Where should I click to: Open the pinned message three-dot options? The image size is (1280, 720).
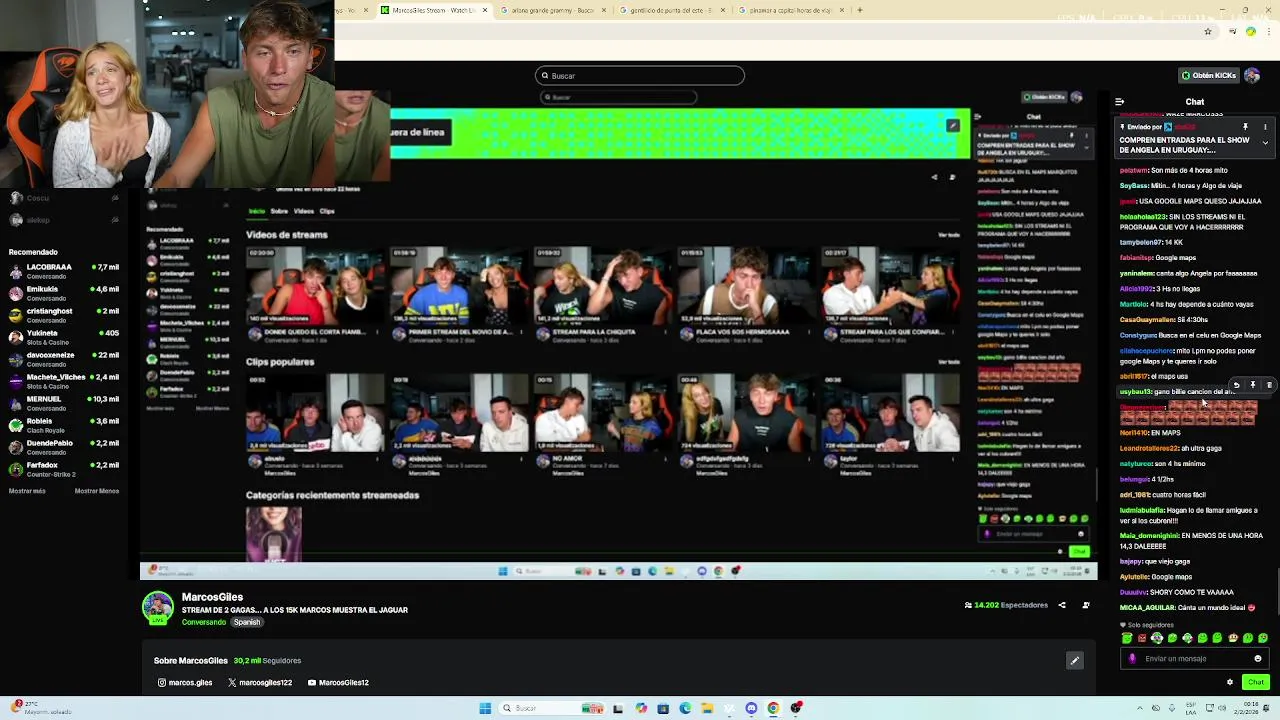(1265, 127)
